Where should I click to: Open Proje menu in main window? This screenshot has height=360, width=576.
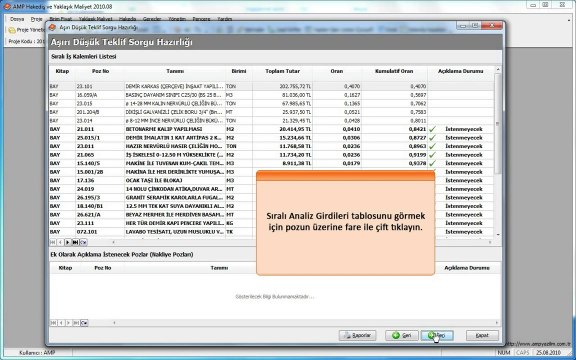36,19
